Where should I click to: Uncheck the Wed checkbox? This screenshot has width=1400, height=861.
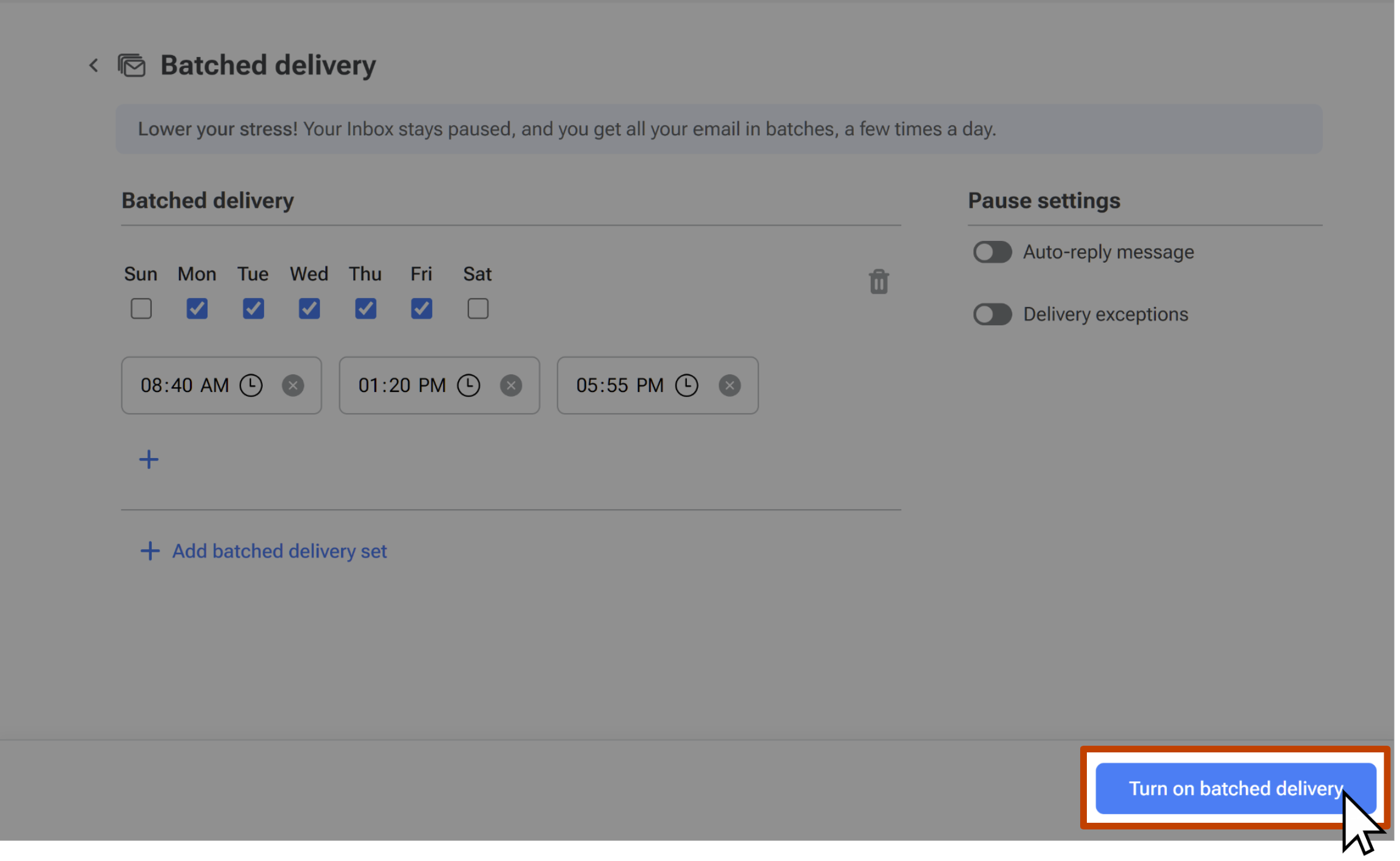tap(309, 309)
